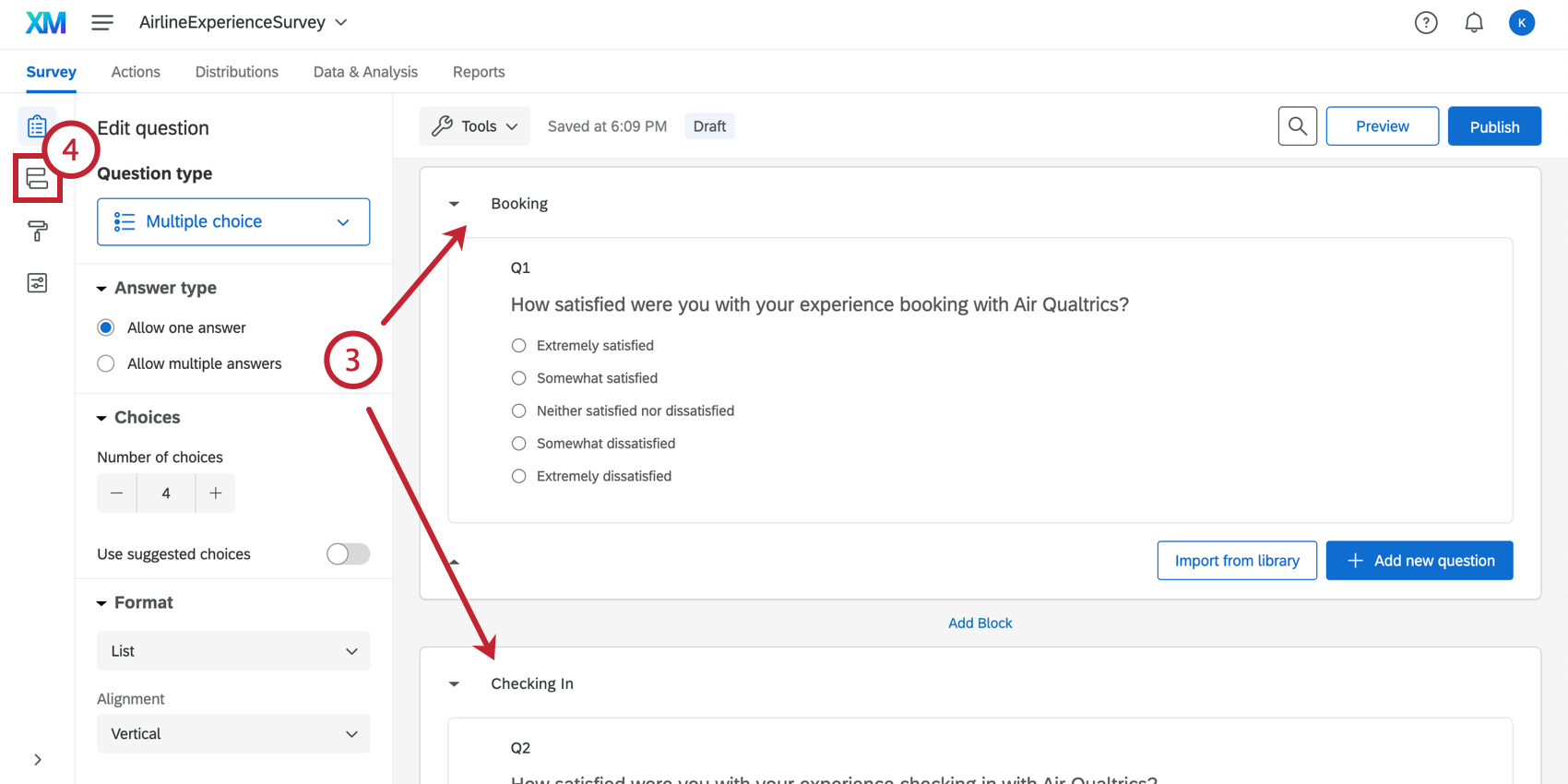Click the Add Block link

tap(980, 623)
